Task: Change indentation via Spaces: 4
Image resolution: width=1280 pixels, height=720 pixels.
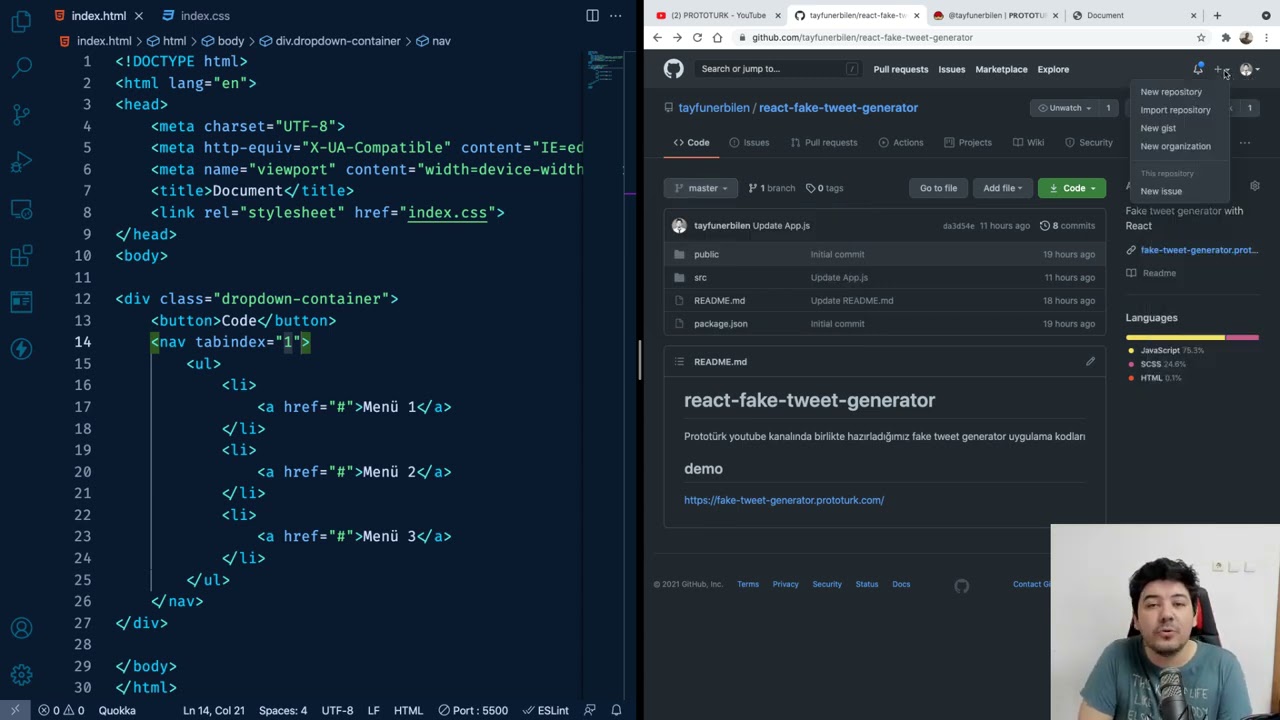Action: (283, 710)
